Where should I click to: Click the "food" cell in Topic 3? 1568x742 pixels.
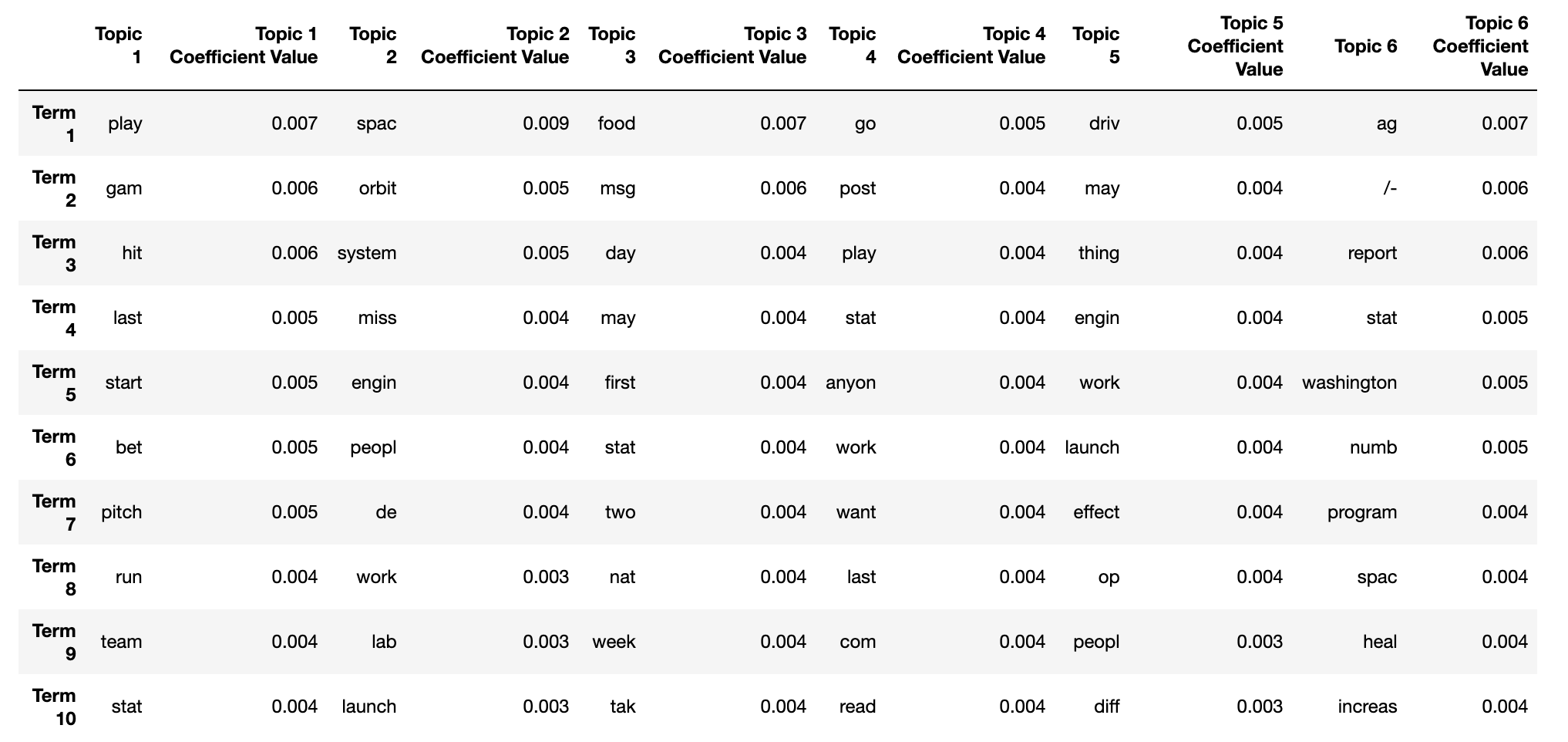click(617, 124)
